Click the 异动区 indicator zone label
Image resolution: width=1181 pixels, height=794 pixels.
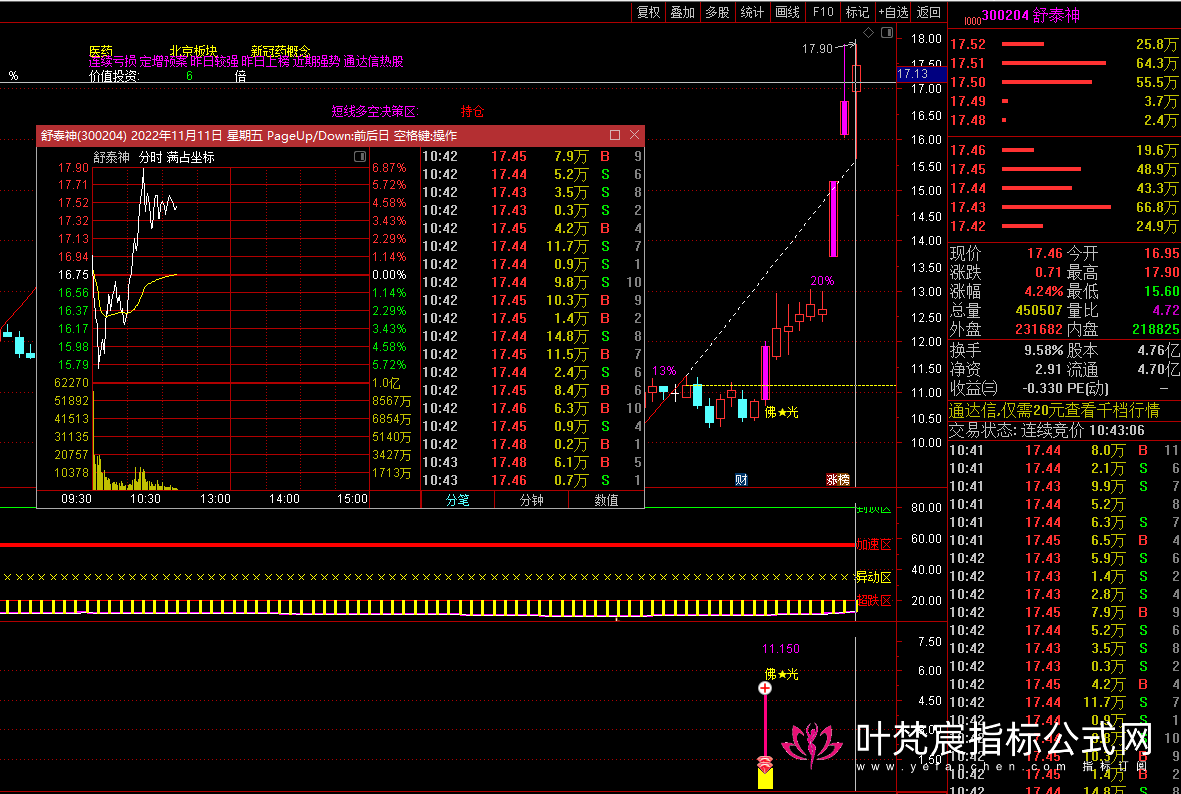point(874,578)
